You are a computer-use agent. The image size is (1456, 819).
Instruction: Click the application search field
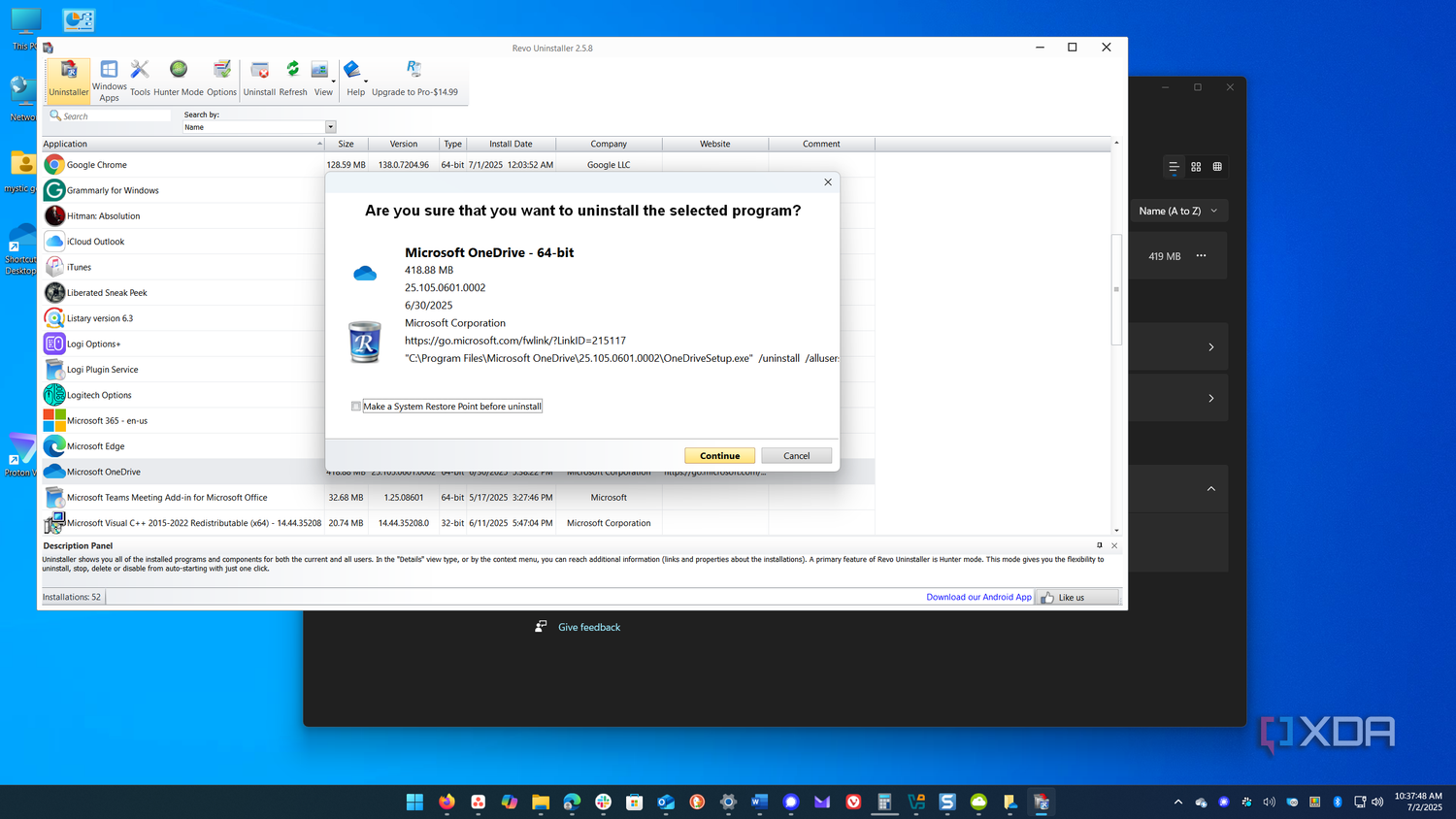111,115
